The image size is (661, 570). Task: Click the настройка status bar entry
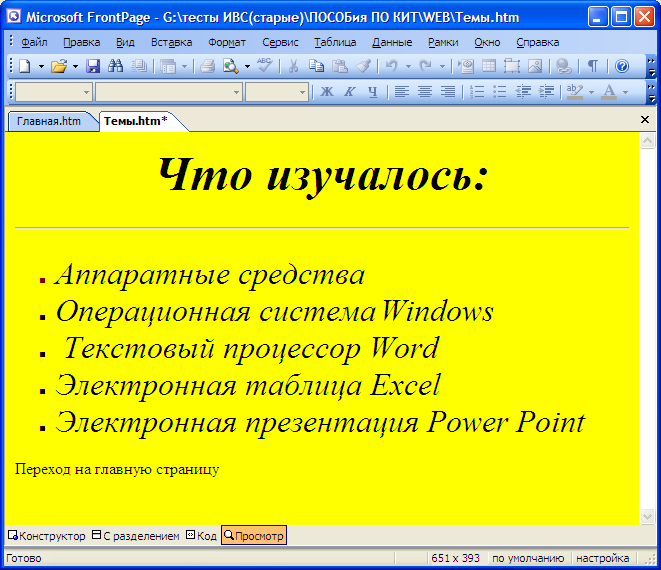pos(602,558)
